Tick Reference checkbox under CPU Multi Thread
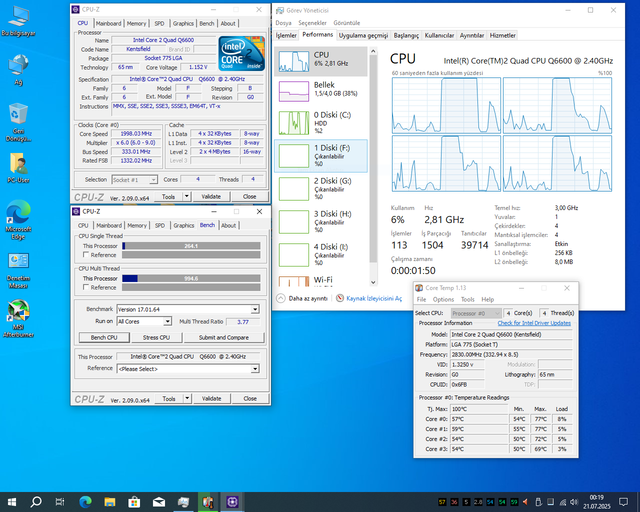 (86, 287)
